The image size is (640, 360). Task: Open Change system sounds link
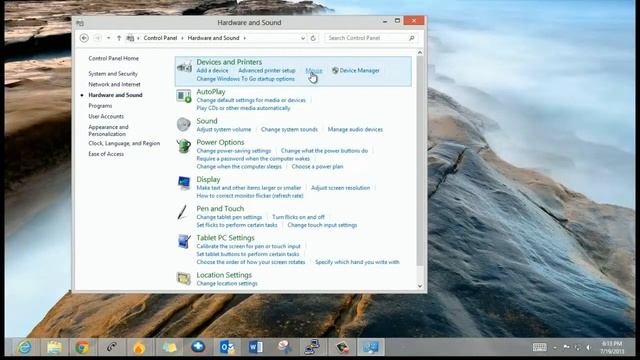coord(289,129)
